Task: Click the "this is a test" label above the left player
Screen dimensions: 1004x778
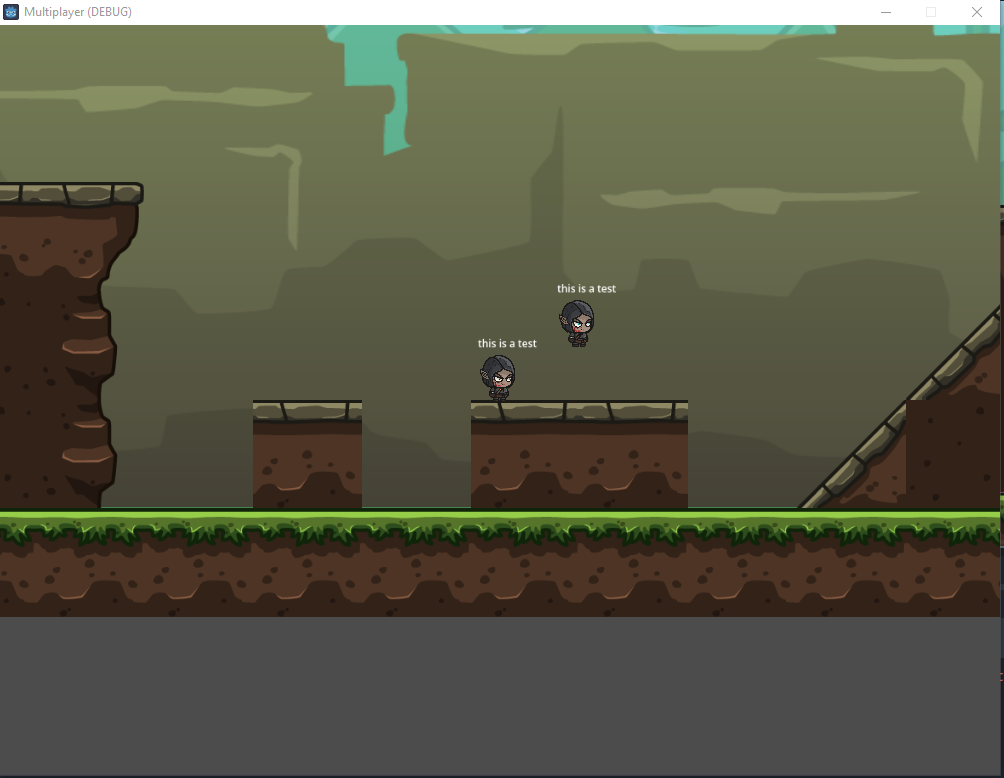Action: pos(507,343)
